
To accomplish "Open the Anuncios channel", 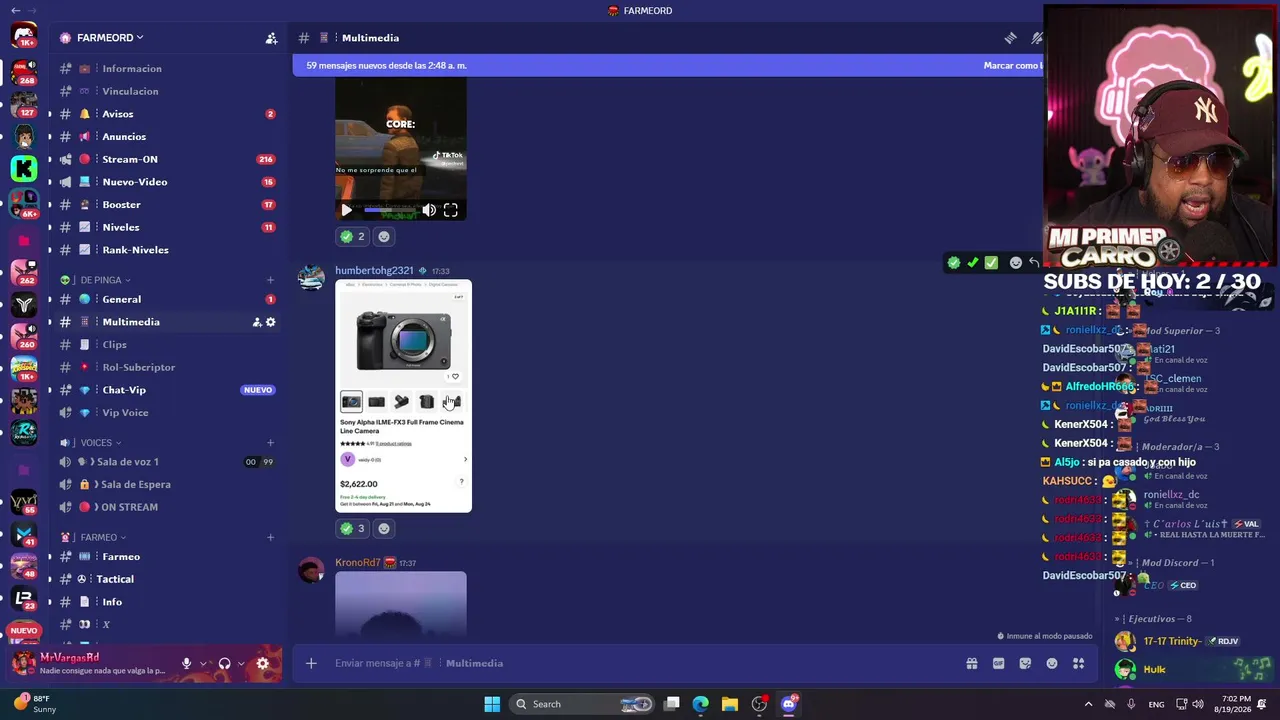I will tap(167, 136).
